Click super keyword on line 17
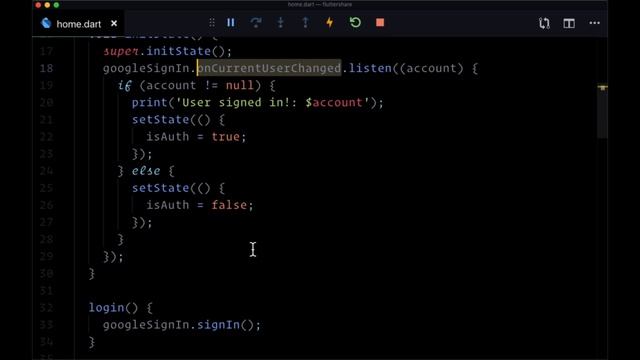640x360 pixels. tap(121, 51)
